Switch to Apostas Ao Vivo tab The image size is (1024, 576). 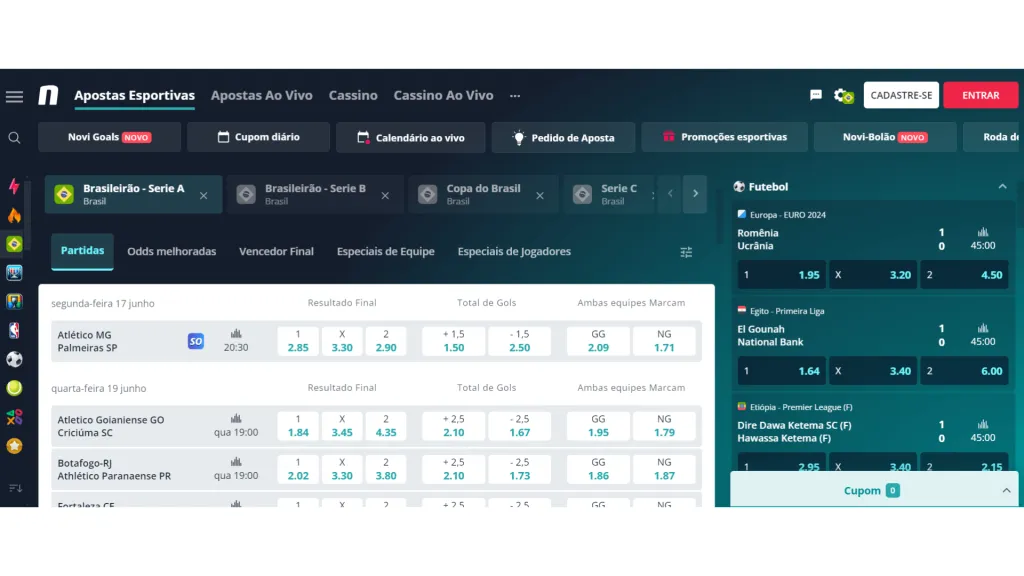click(x=261, y=96)
